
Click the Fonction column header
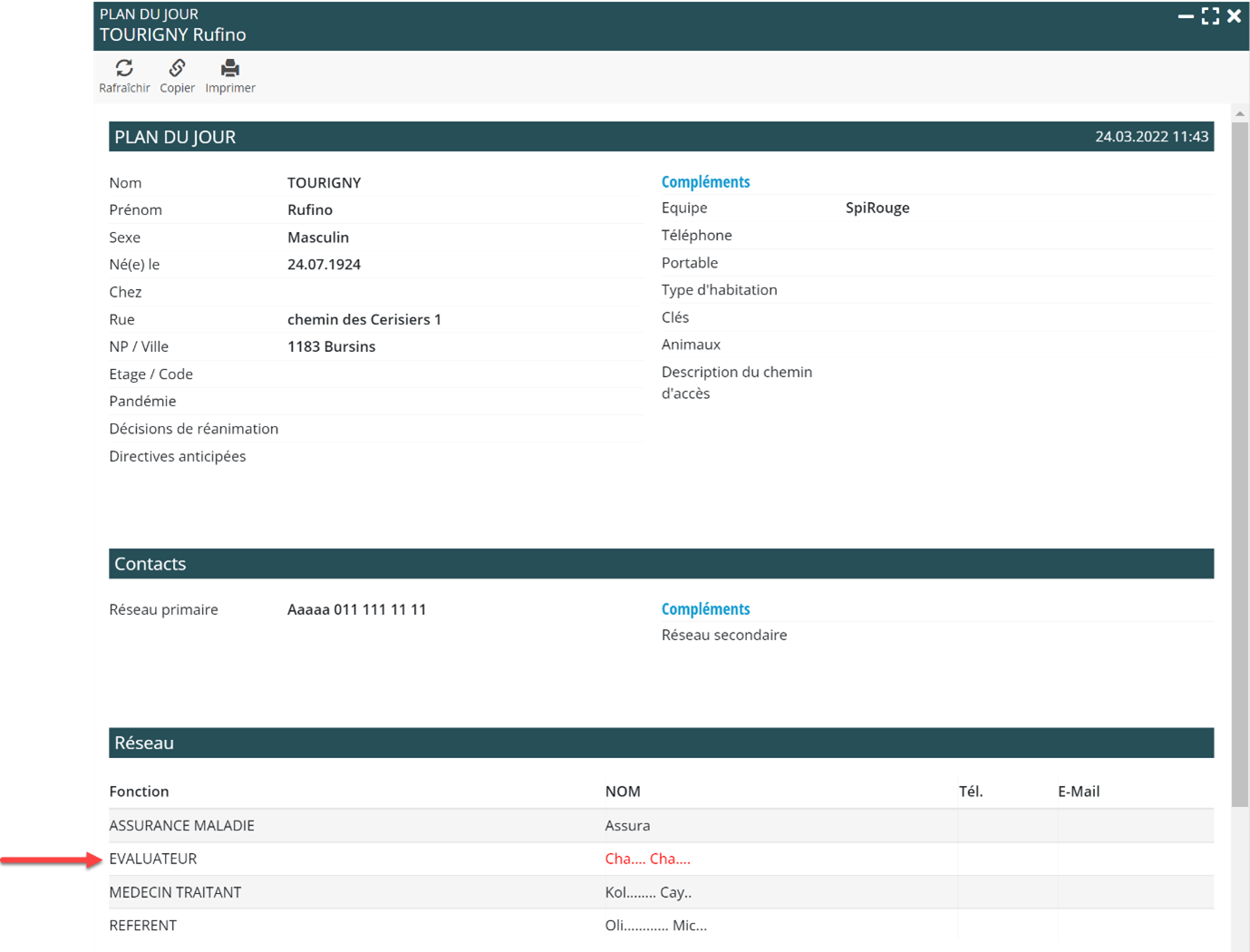click(139, 792)
